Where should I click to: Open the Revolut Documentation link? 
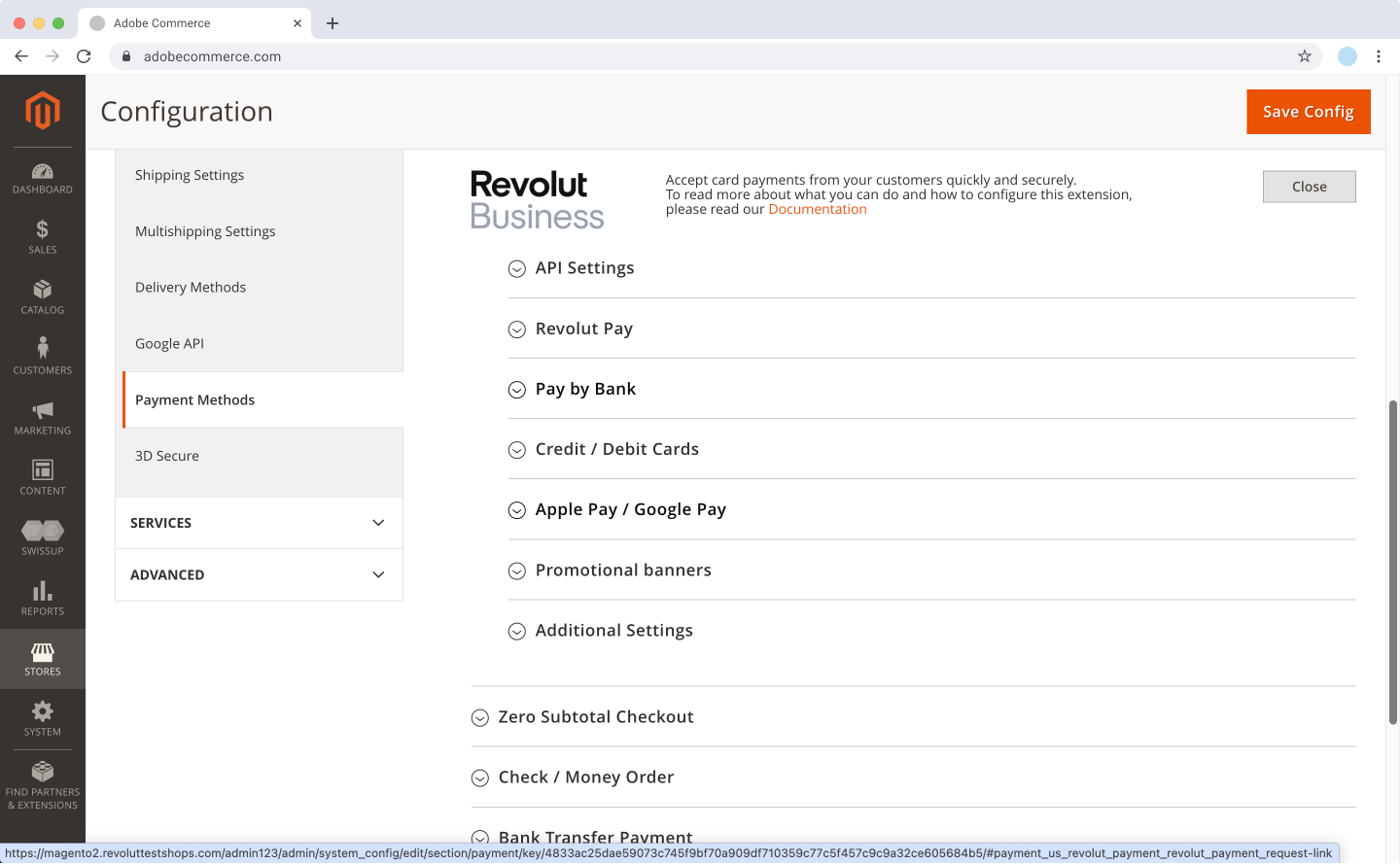[x=817, y=209]
